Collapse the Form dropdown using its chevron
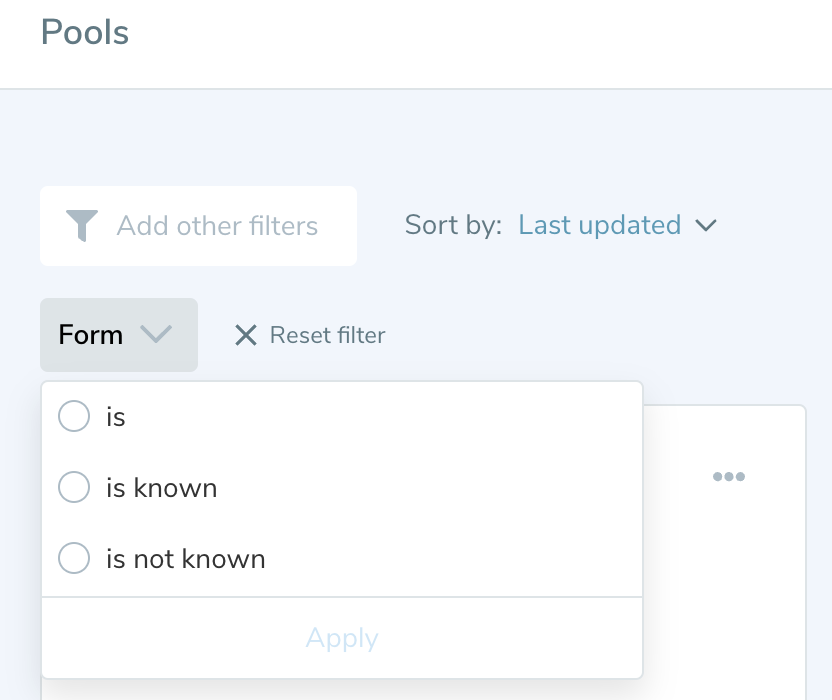 pos(157,335)
